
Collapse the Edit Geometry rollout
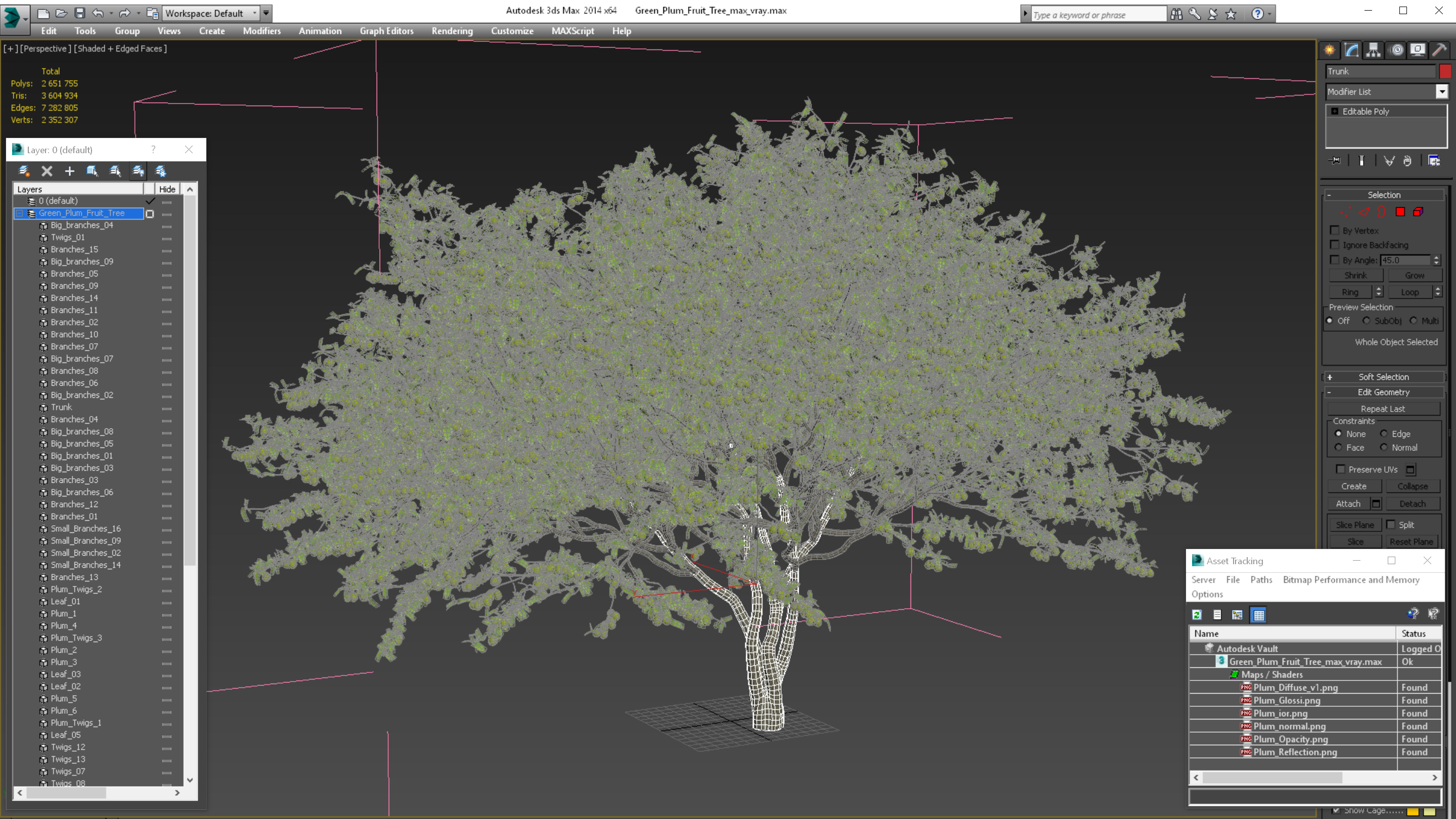[x=1384, y=392]
